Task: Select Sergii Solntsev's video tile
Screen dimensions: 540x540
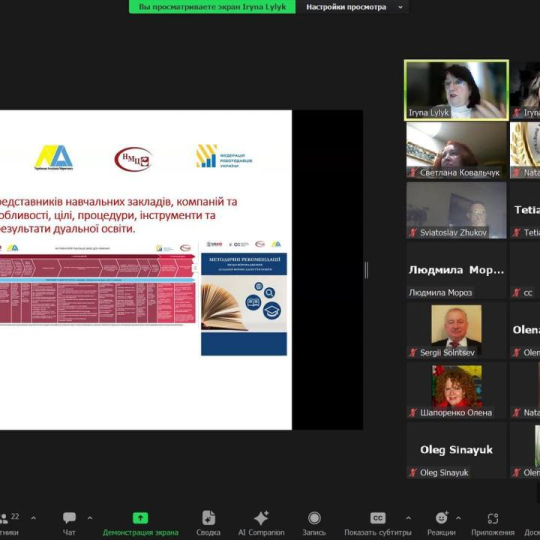Action: (456, 331)
